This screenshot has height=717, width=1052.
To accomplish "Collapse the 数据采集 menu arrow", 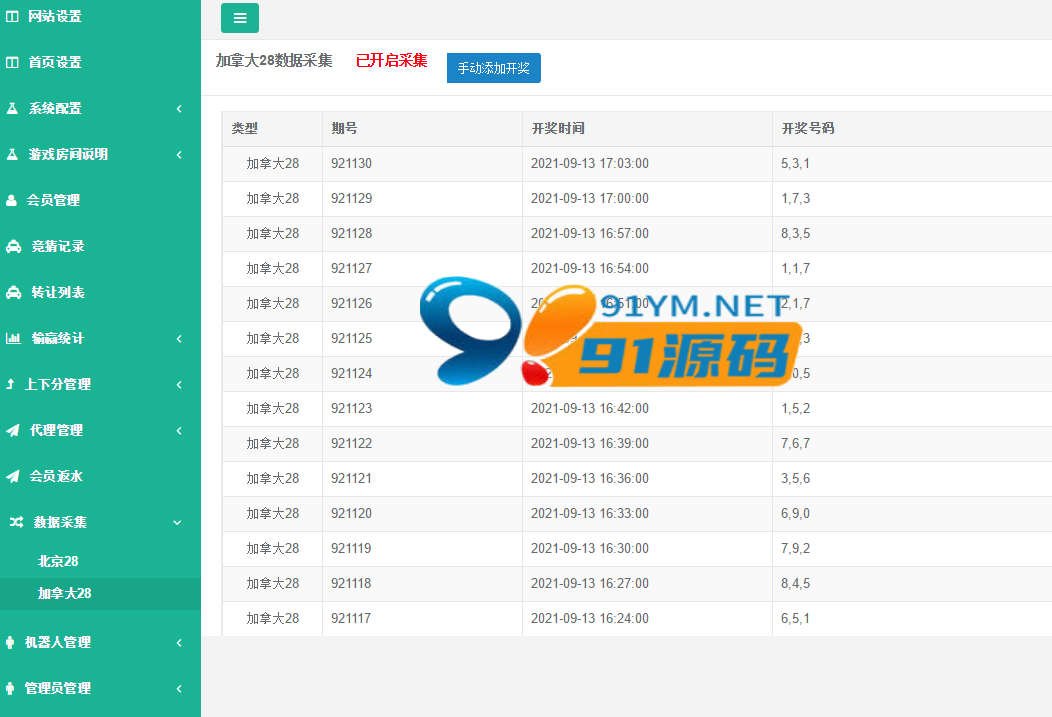I will coord(178,522).
